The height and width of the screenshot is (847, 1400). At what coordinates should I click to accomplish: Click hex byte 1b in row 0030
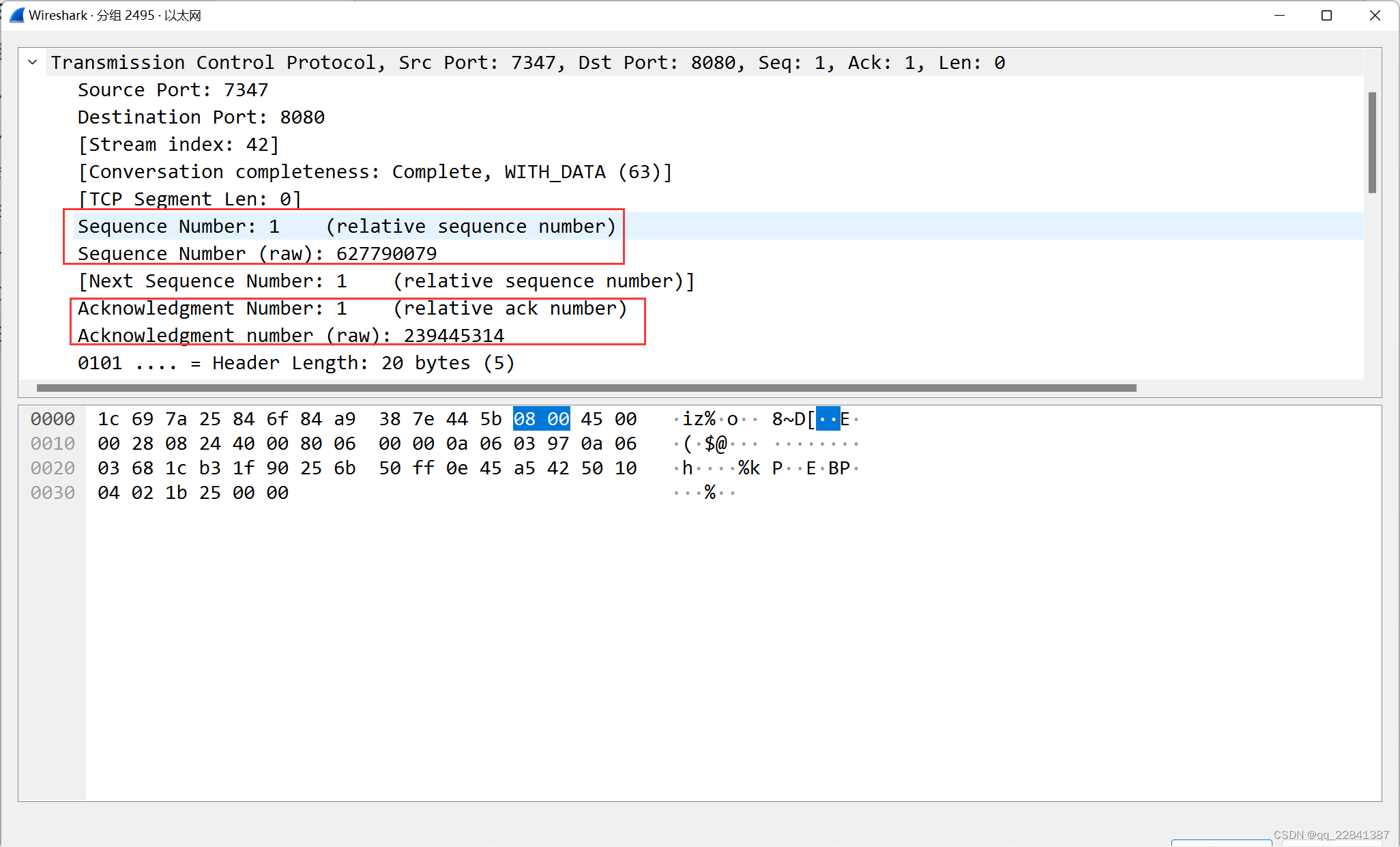click(x=176, y=492)
